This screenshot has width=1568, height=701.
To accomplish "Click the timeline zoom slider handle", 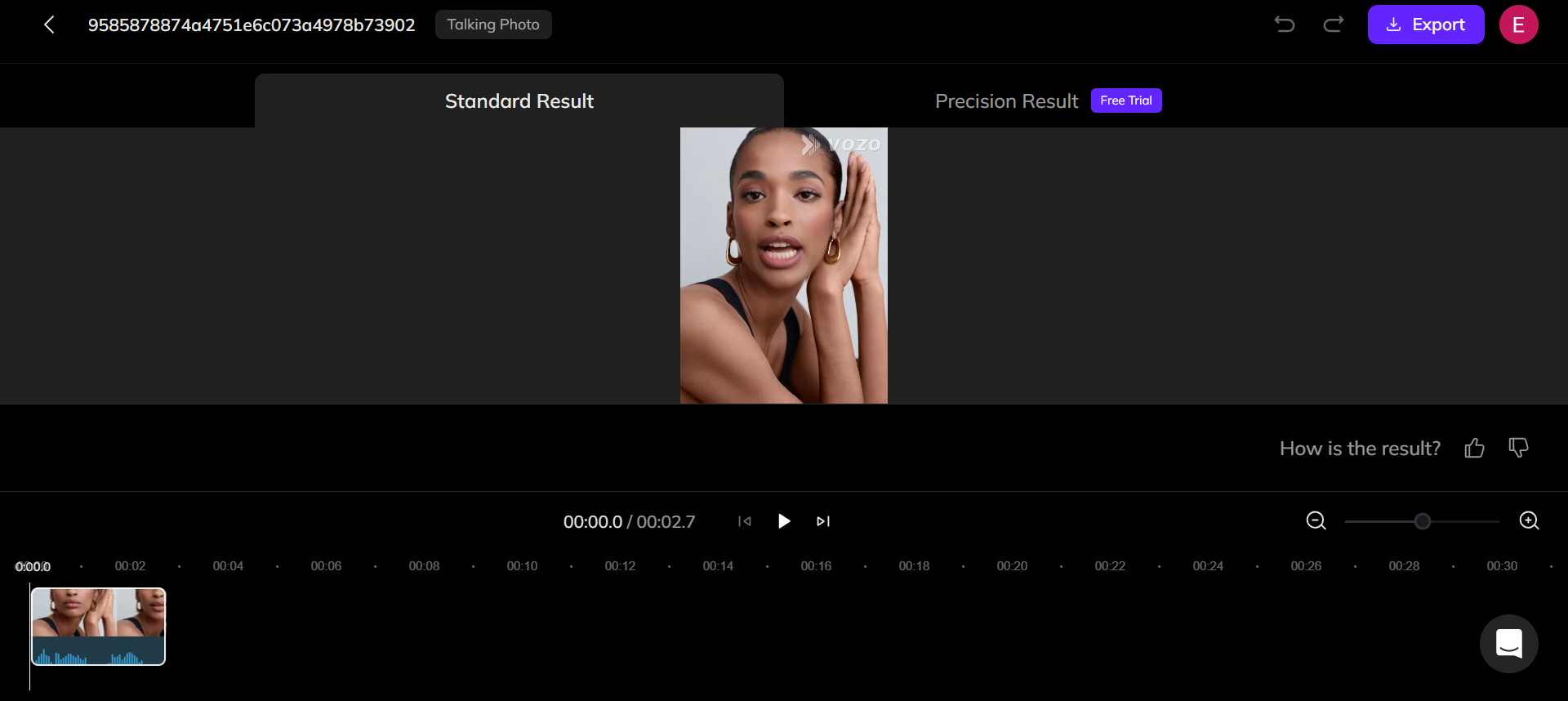I will click(1423, 521).
